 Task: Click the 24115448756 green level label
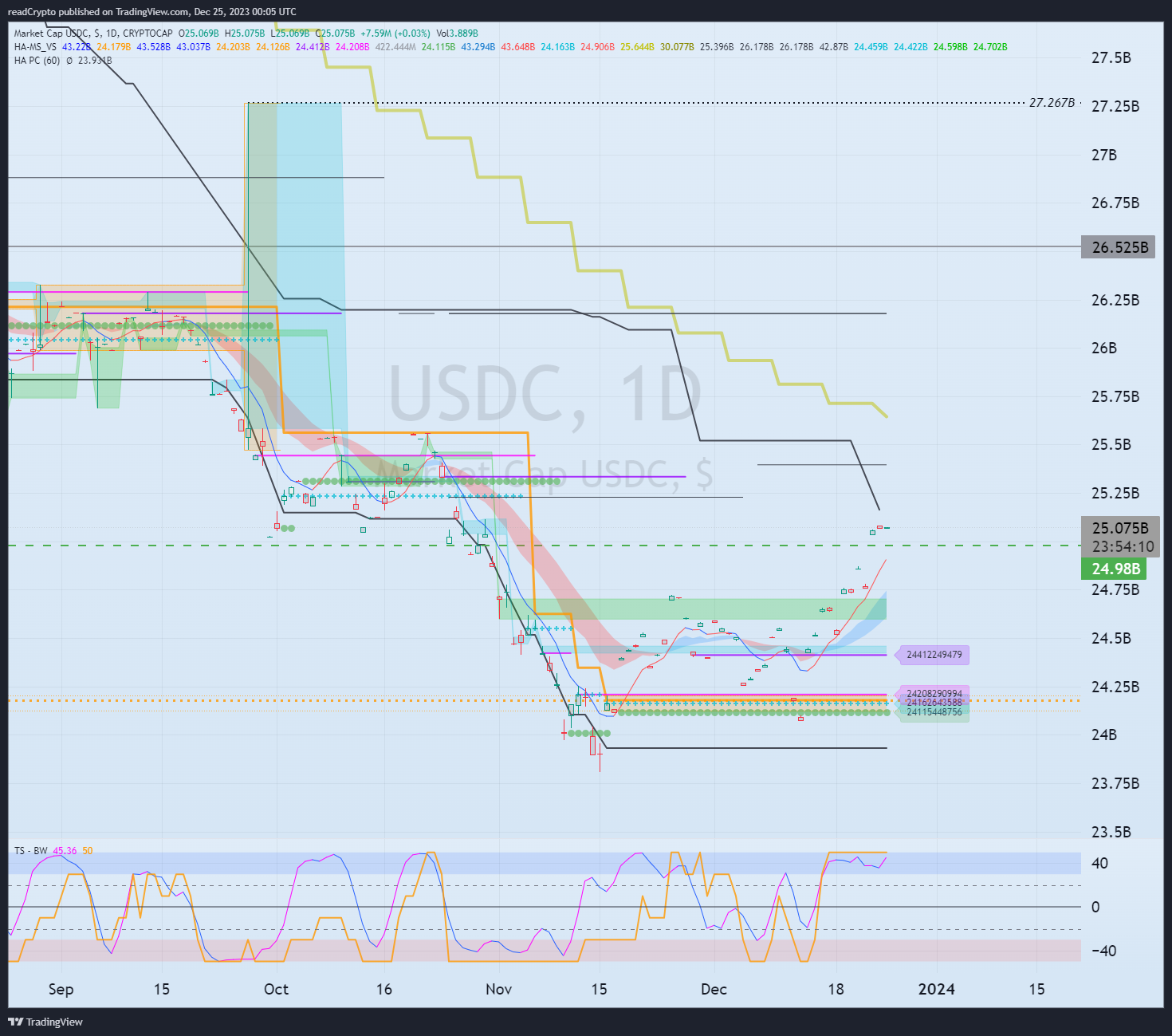(x=934, y=712)
